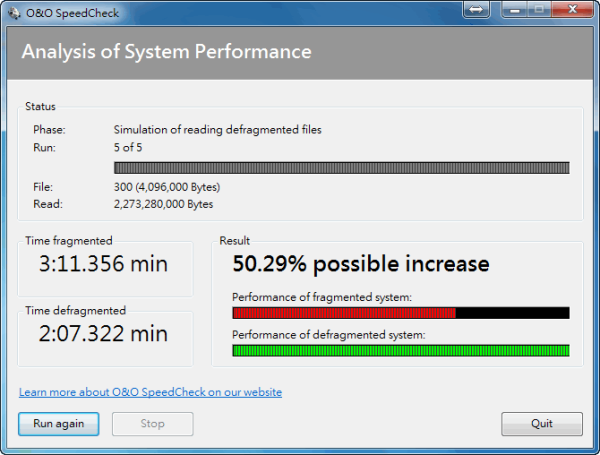Click the grey run progress bar
The height and width of the screenshot is (455, 600).
(342, 168)
